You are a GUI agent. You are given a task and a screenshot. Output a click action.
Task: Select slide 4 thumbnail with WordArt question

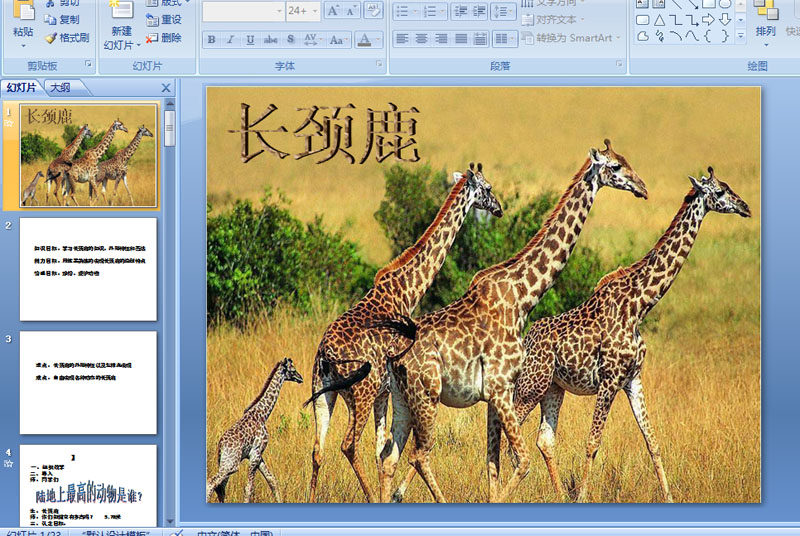point(88,486)
